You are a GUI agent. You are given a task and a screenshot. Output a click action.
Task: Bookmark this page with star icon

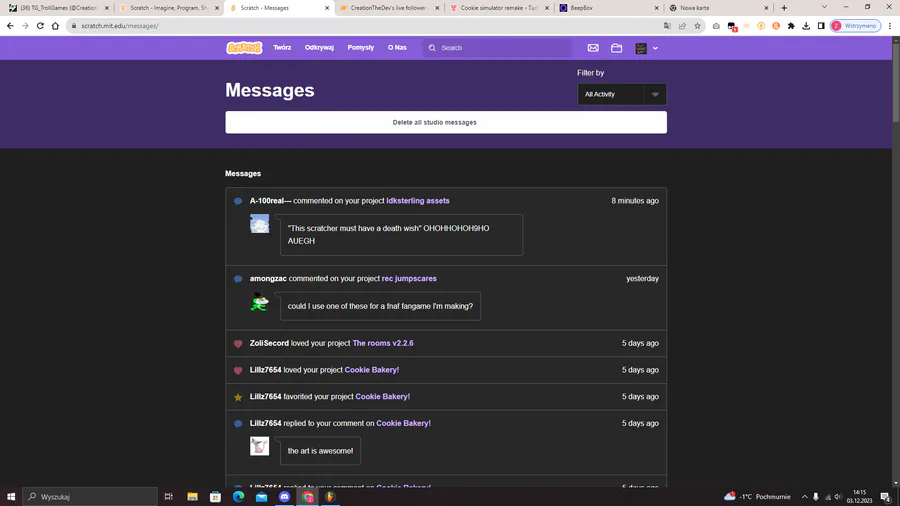(x=697, y=26)
